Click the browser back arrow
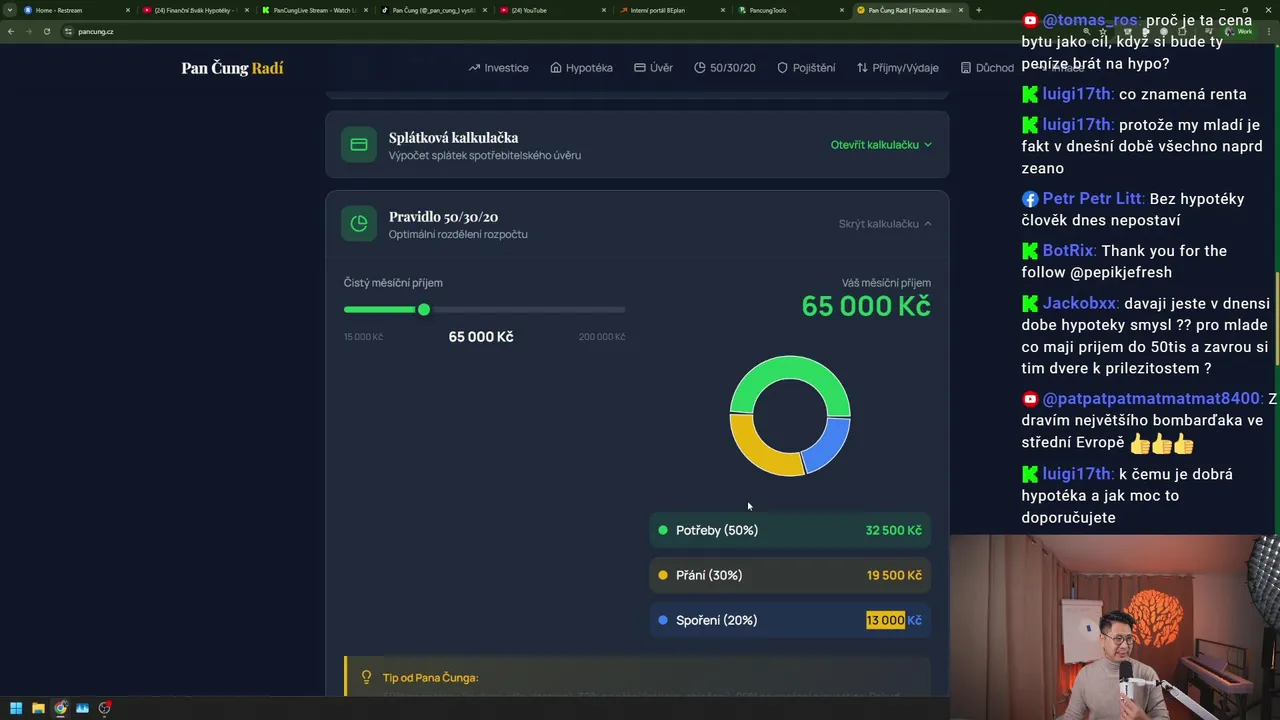The width and height of the screenshot is (1280, 720). pos(10,31)
